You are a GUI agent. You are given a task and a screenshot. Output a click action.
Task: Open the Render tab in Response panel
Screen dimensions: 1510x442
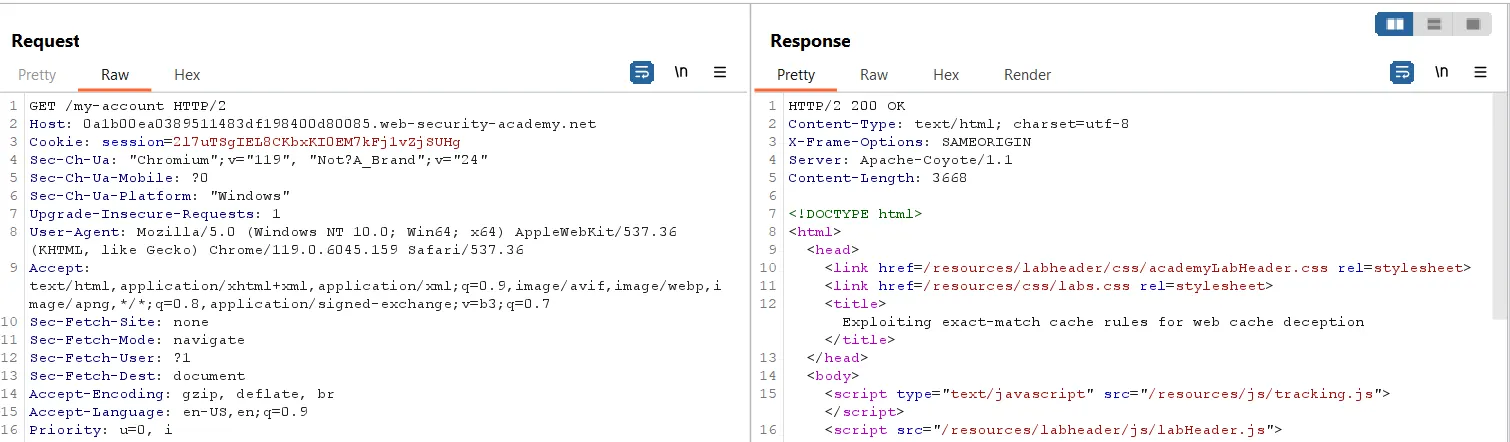pos(1027,75)
